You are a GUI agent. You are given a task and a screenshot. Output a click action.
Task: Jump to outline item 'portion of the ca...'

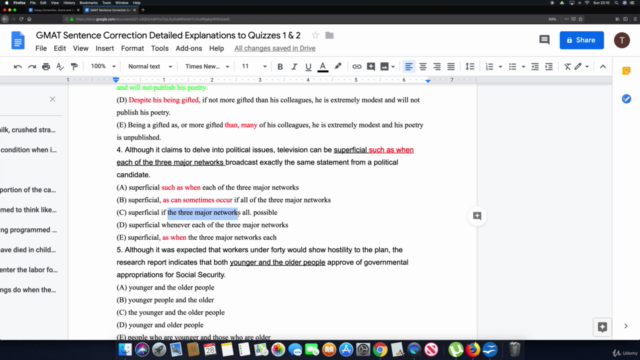28,190
